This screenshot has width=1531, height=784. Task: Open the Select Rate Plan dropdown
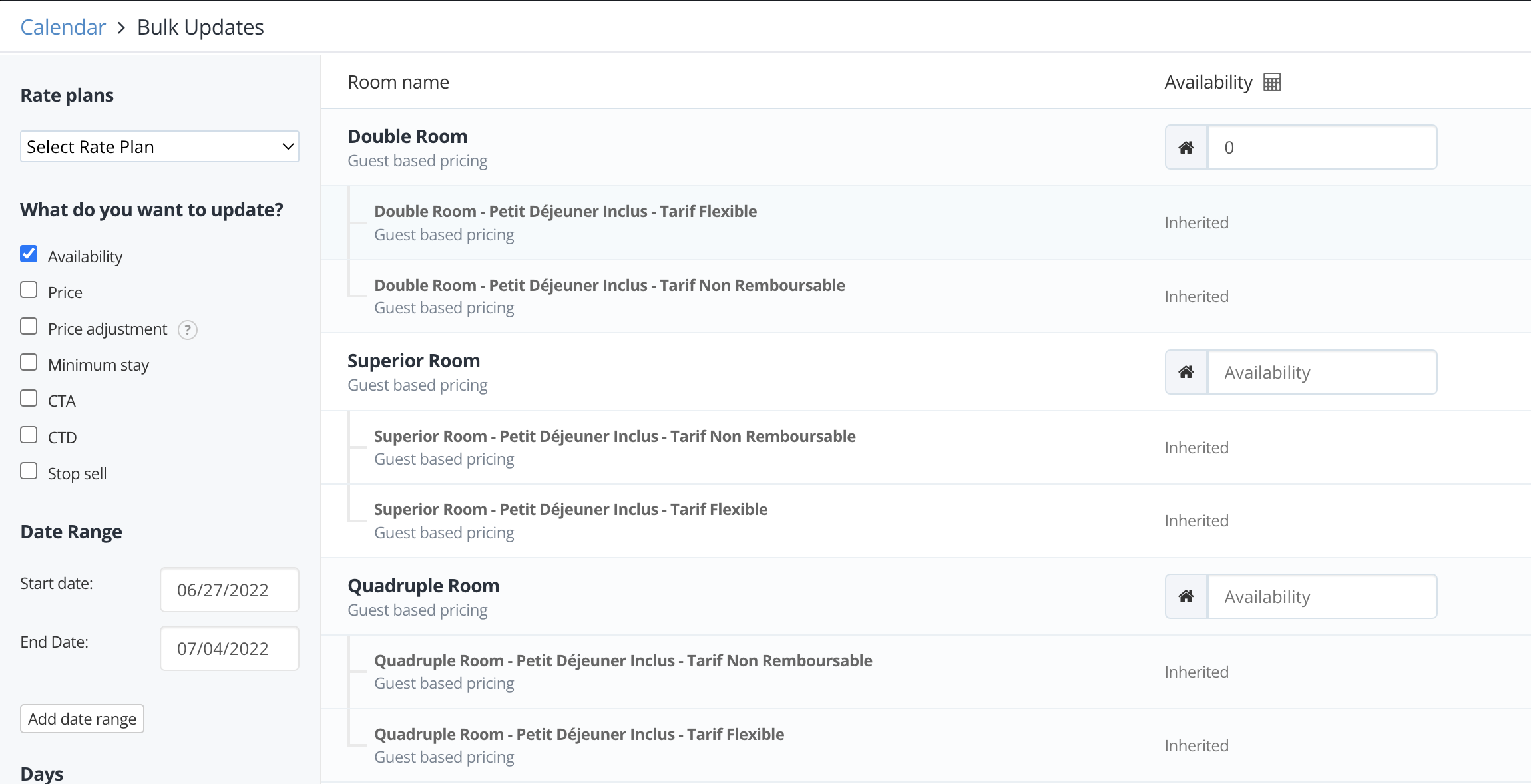[x=160, y=146]
